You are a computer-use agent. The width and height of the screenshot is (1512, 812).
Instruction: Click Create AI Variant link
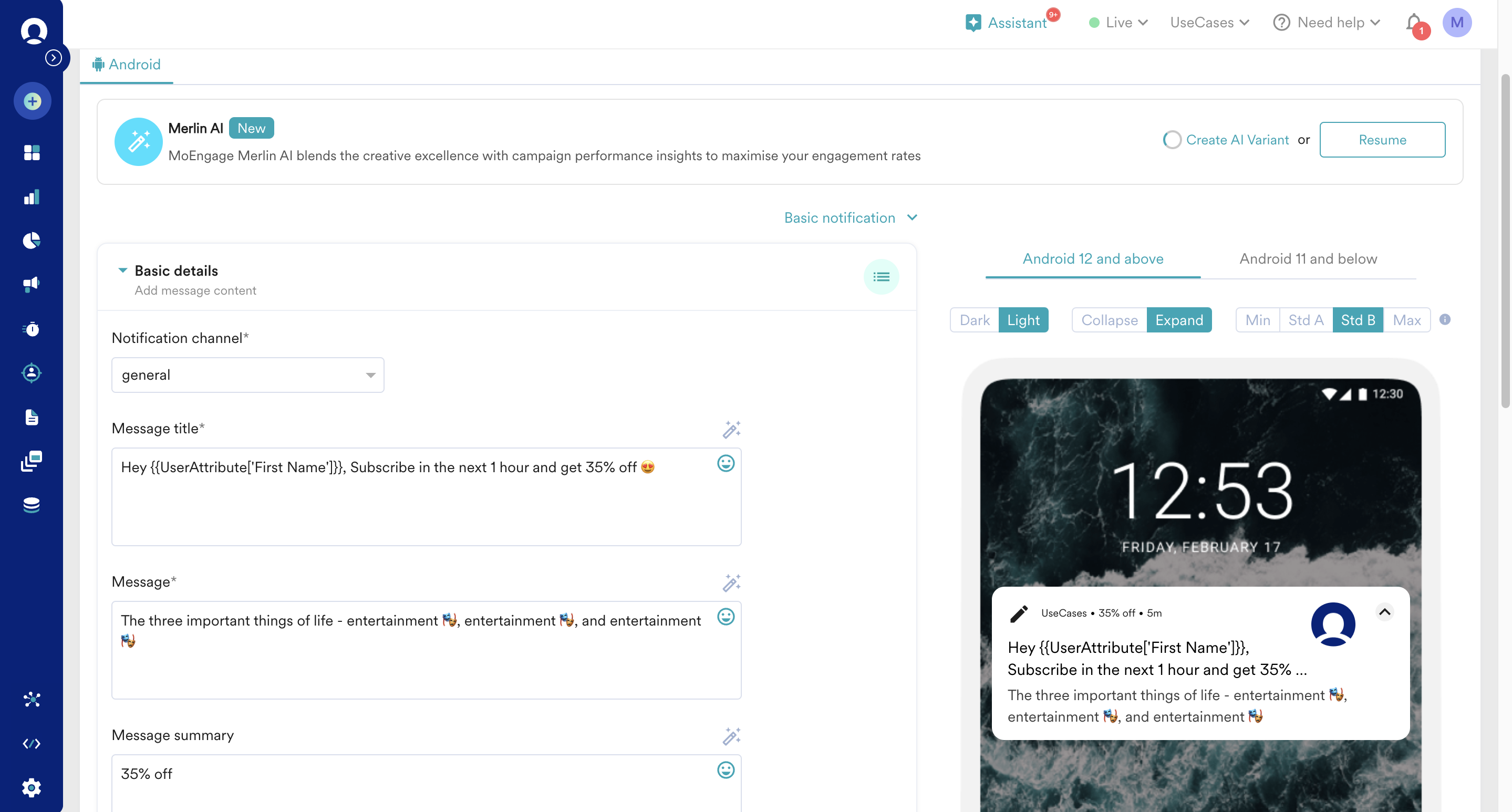[1237, 140]
